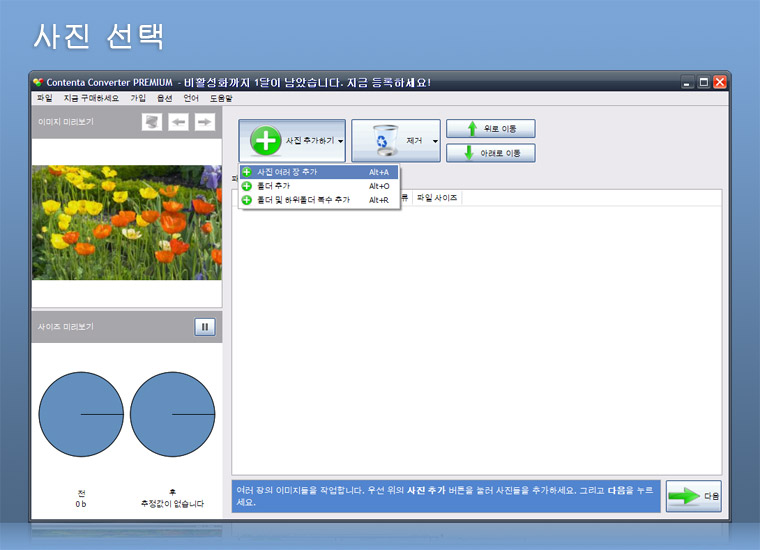Click the recycle bin 제거 button
The height and width of the screenshot is (550, 760).
coord(396,141)
